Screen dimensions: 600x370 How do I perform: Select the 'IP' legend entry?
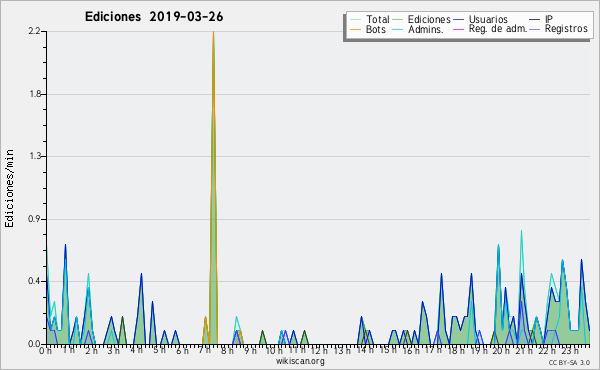549,19
